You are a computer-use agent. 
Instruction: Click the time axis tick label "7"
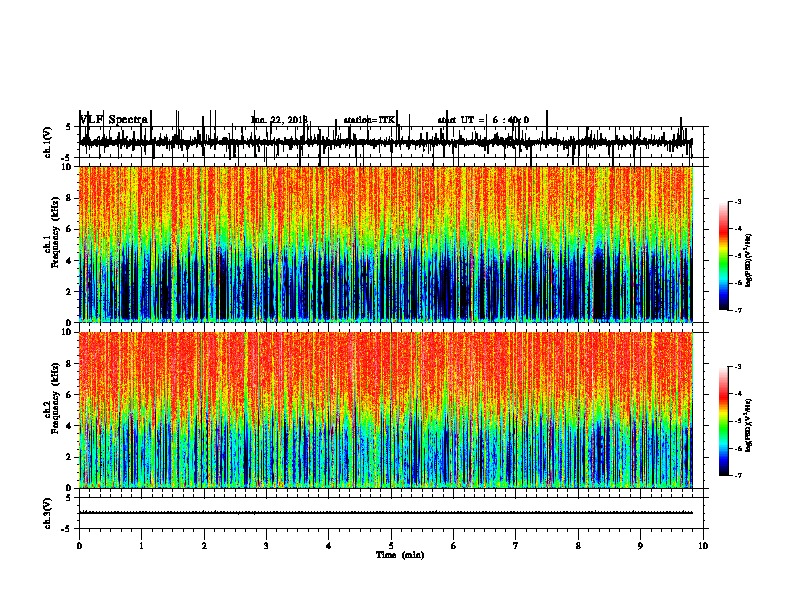pos(516,546)
